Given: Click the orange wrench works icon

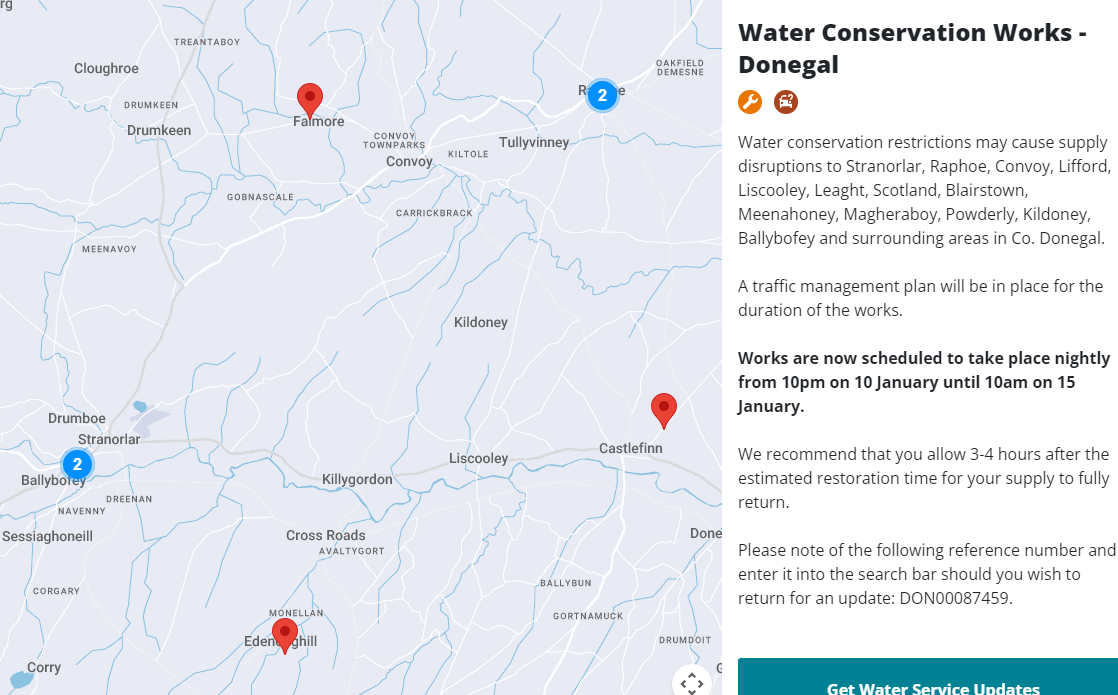Looking at the screenshot, I should [x=750, y=102].
